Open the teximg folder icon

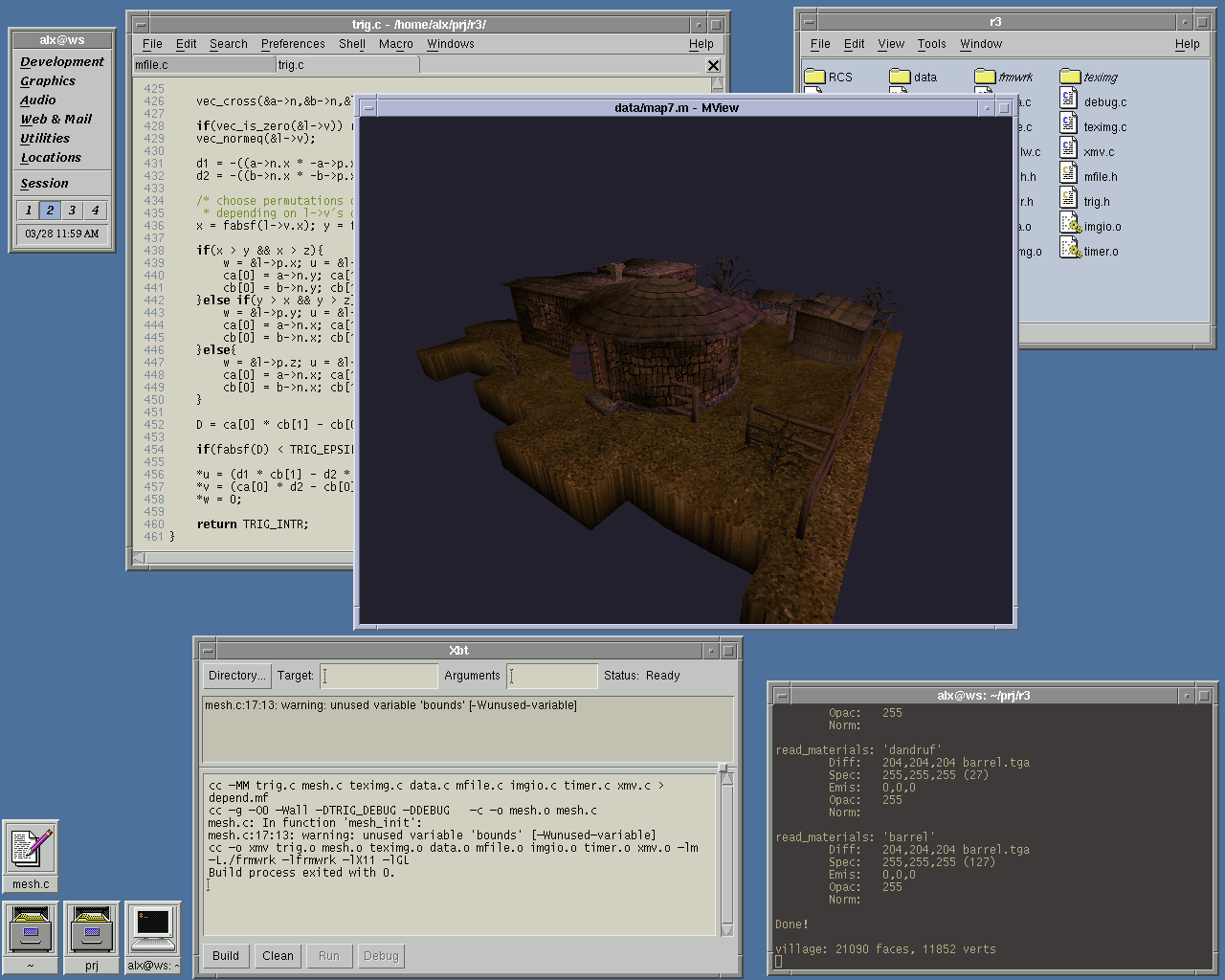coord(1089,77)
